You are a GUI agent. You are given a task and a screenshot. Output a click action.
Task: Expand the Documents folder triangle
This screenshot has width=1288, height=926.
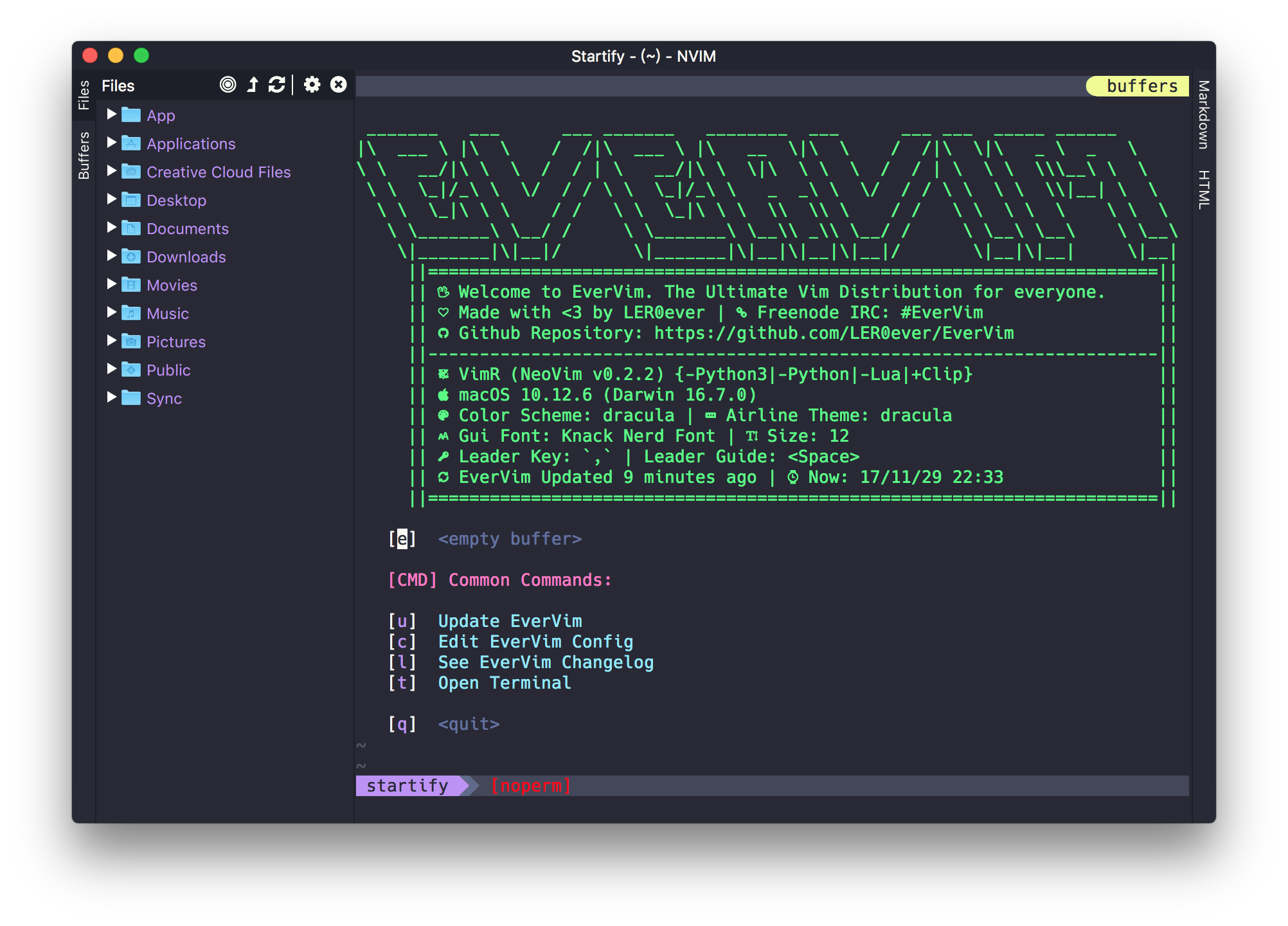tap(111, 228)
